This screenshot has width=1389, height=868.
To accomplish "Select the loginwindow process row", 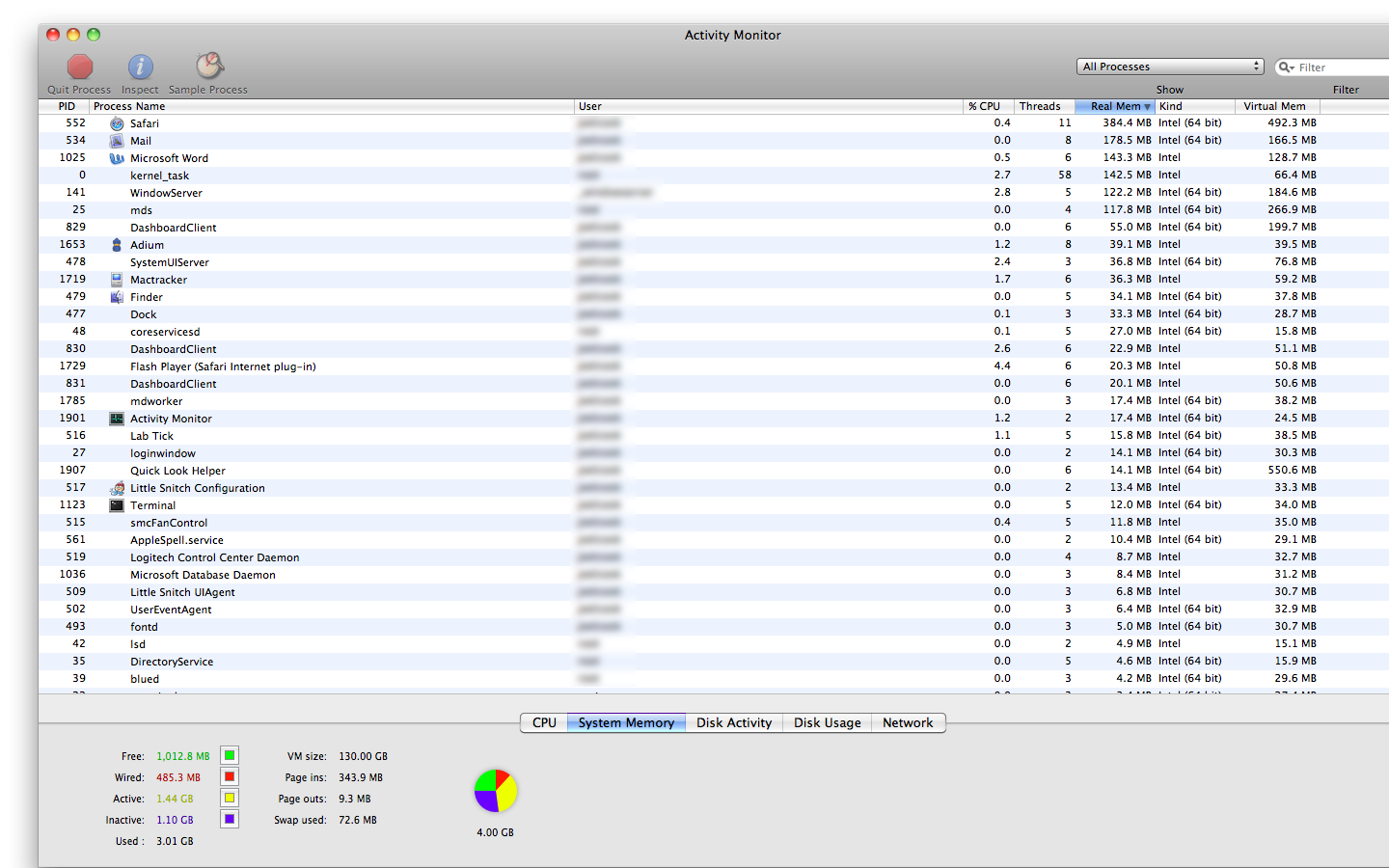I will pos(714,453).
